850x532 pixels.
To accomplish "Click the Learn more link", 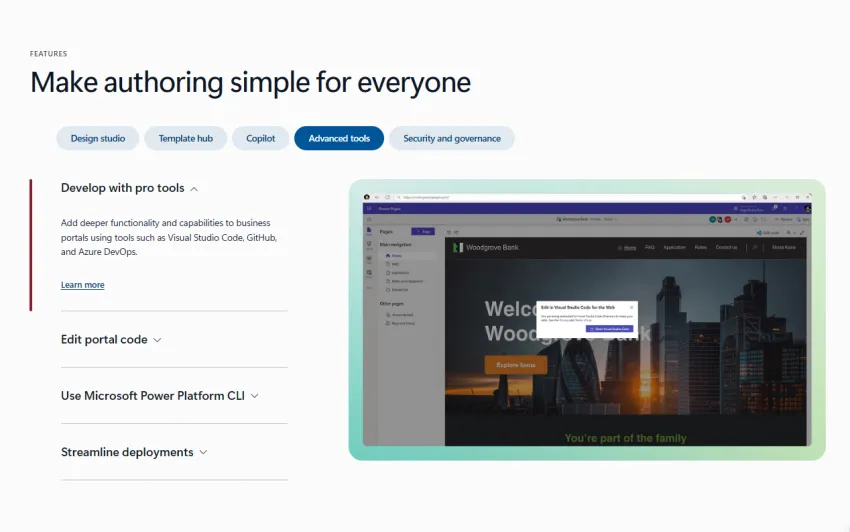I will (82, 285).
